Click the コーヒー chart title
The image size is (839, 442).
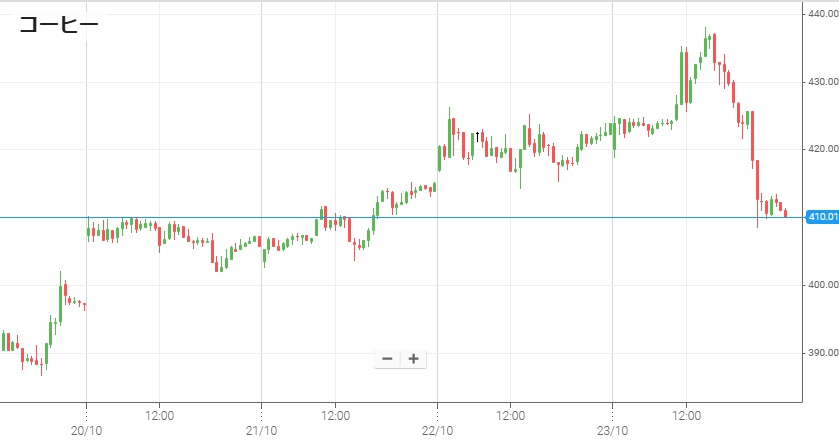click(x=59, y=27)
